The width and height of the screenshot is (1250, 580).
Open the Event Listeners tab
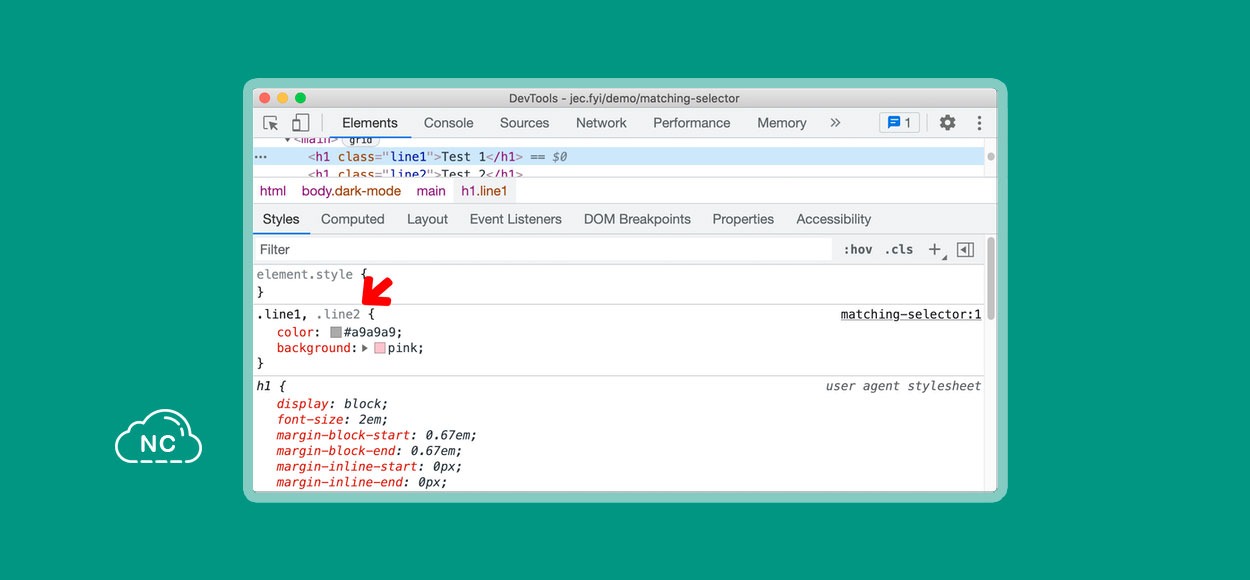tap(516, 219)
